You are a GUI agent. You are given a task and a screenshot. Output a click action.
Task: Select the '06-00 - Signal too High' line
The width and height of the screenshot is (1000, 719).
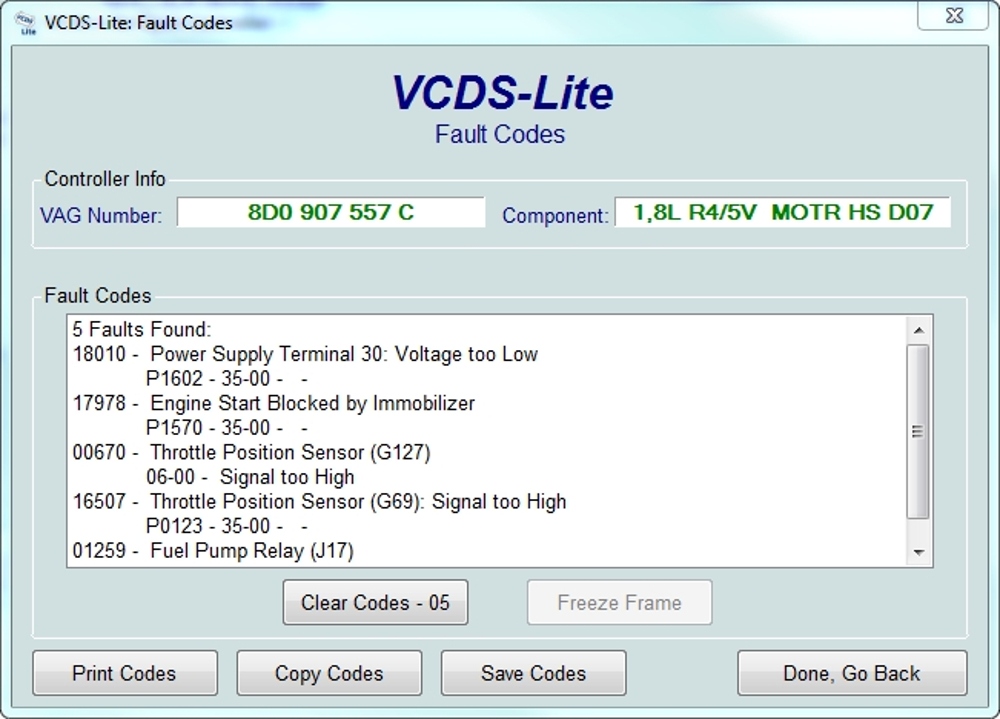coord(250,477)
